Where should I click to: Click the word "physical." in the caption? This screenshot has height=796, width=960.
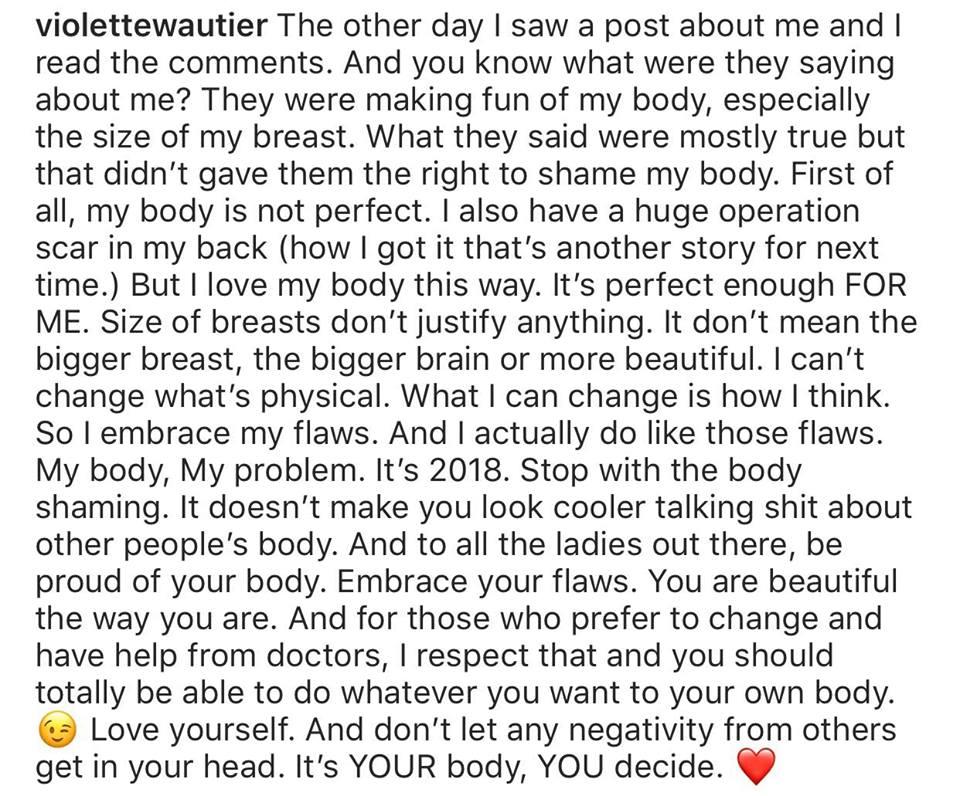[x=326, y=397]
